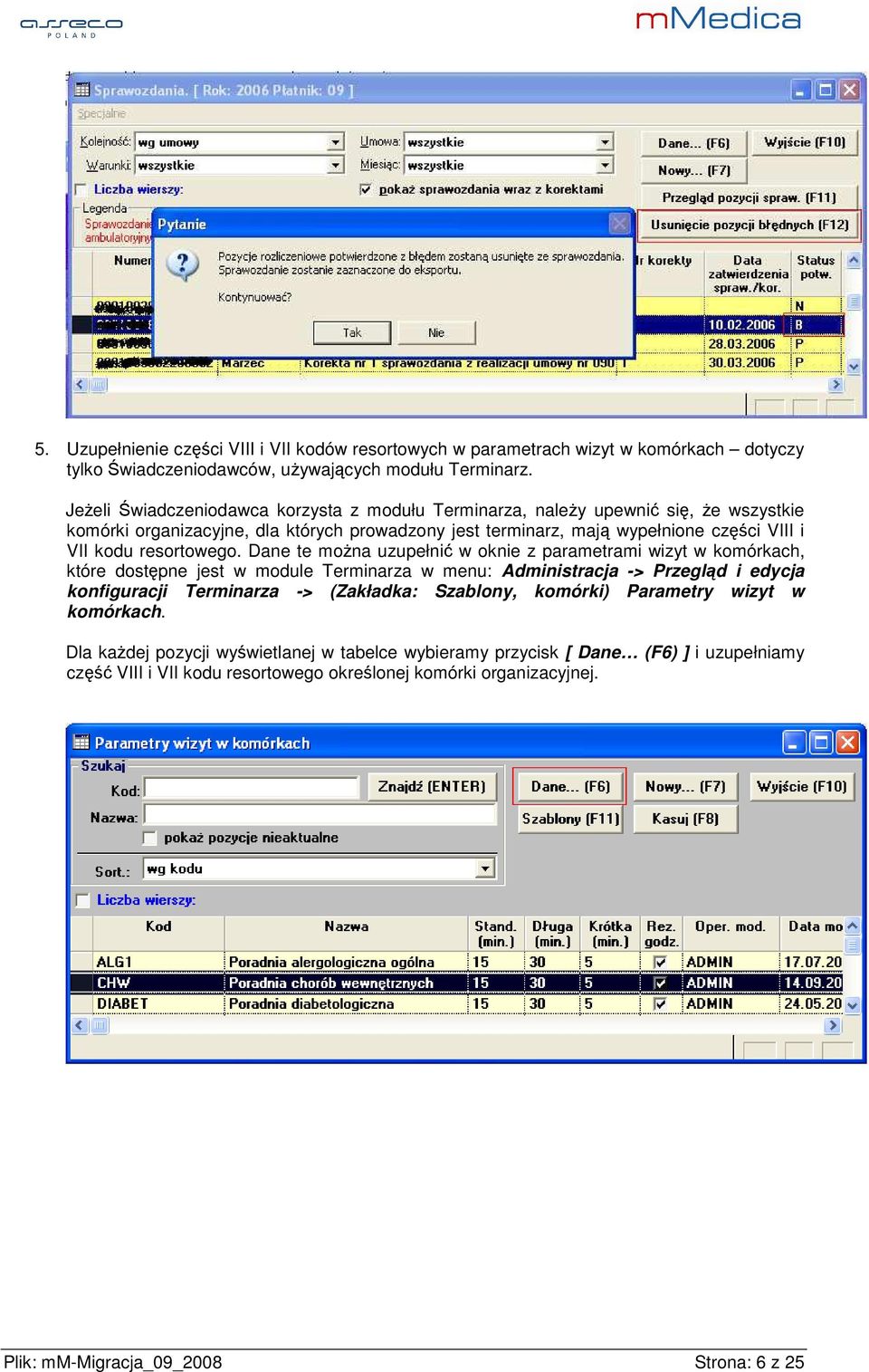Viewport: 869px width, 1372px height.
Task: Toggle Rez. godz. checkbox in ALG1 row
Action: tap(660, 962)
